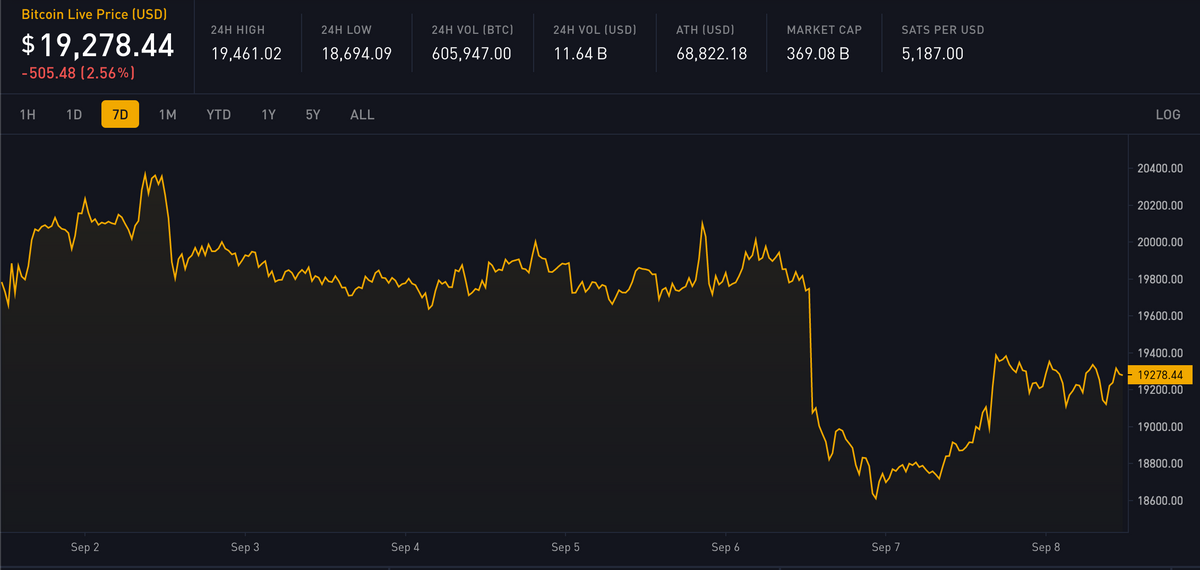Click the orange 19278.44 price axis tag

coord(1160,375)
